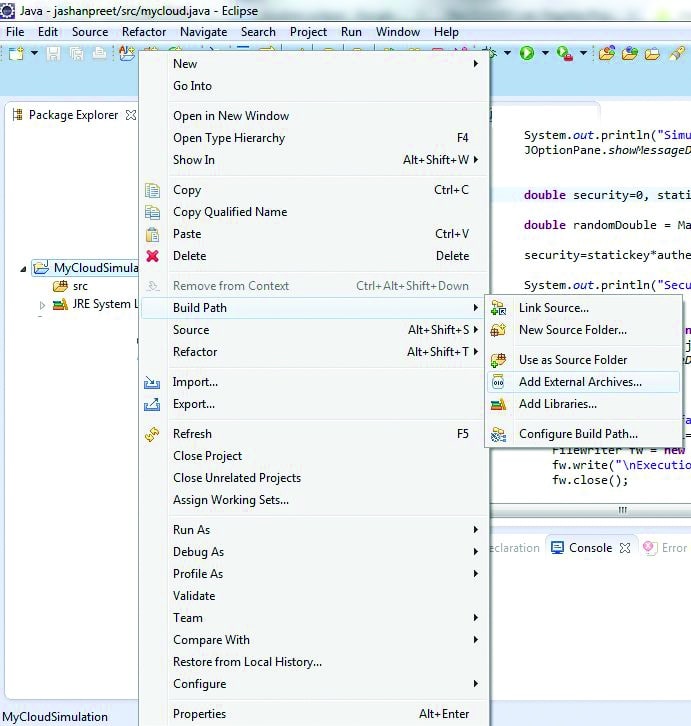The width and height of the screenshot is (691, 726).
Task: Close the Package Explorer view tab
Action: [130, 115]
